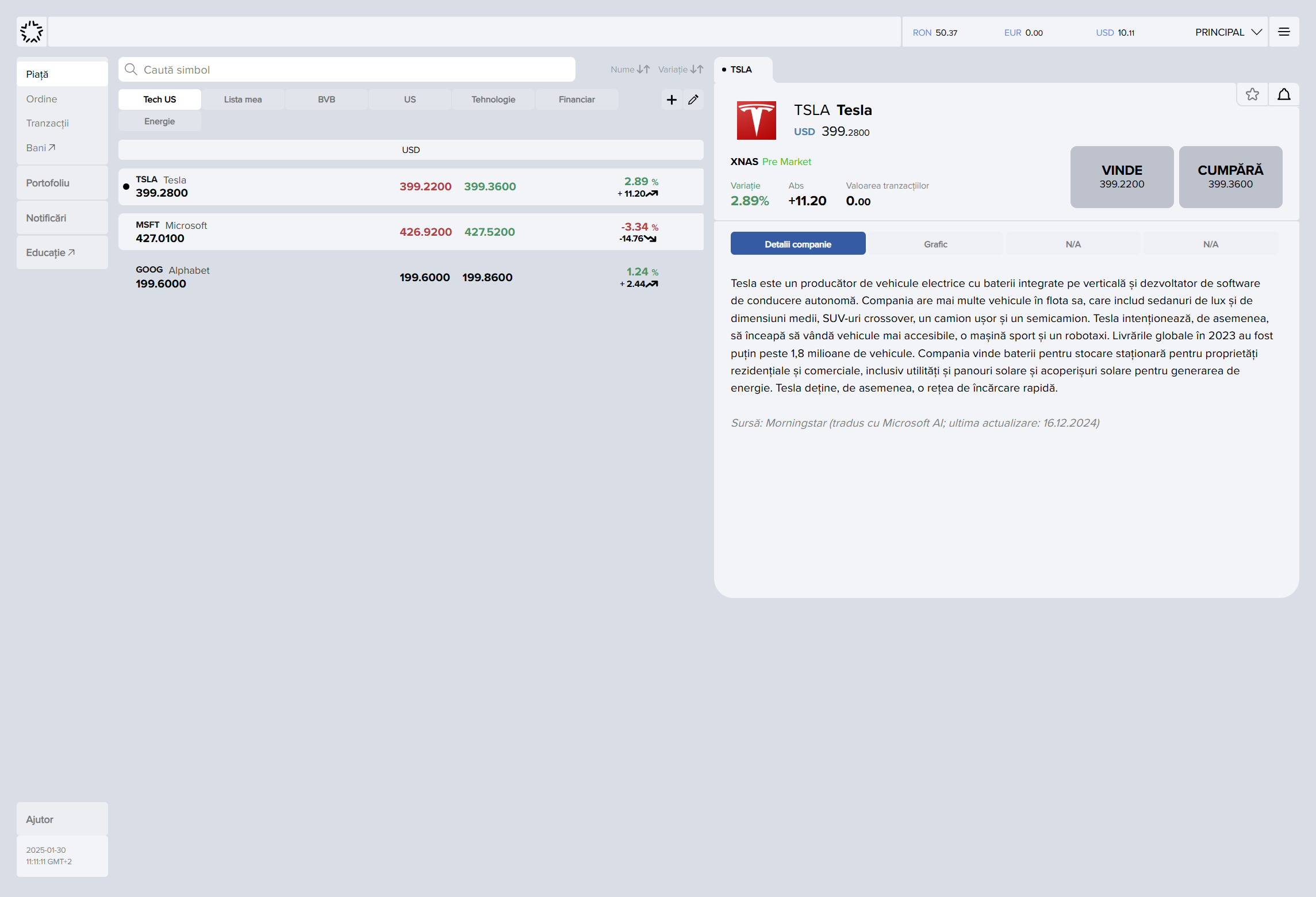The height and width of the screenshot is (897, 1316).
Task: Click the RON 50.37 balance
Action: (x=935, y=33)
